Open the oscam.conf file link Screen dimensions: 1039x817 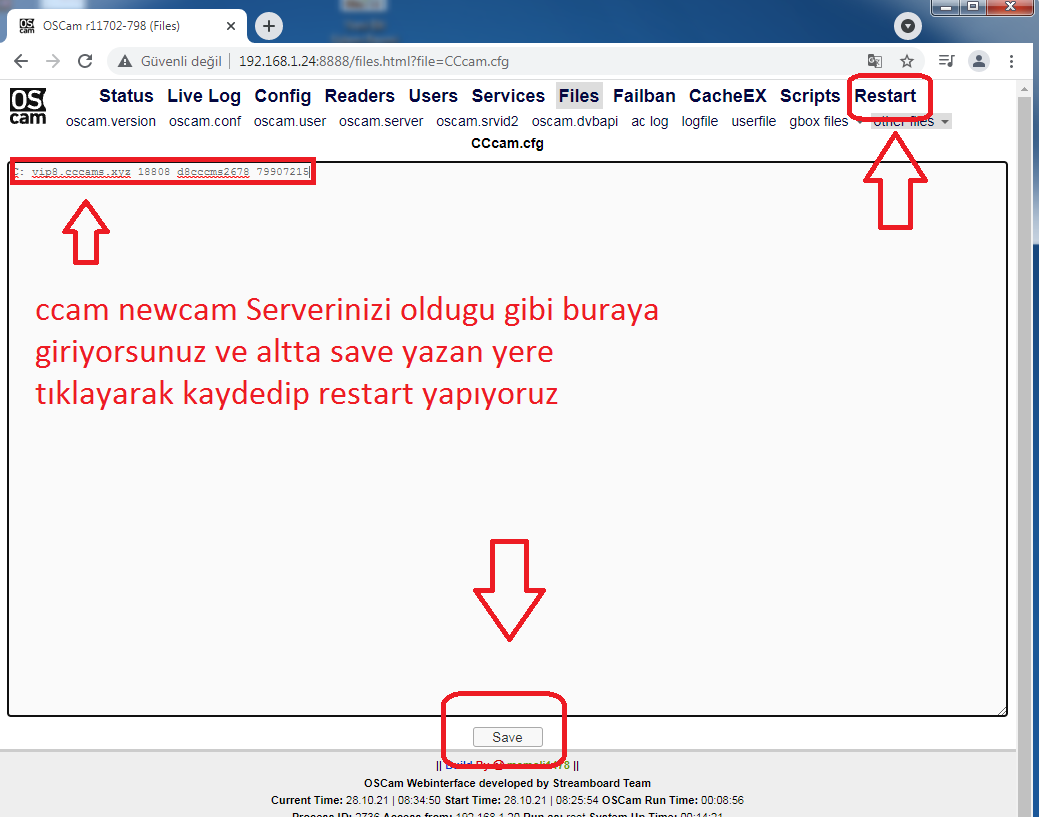pyautogui.click(x=205, y=121)
